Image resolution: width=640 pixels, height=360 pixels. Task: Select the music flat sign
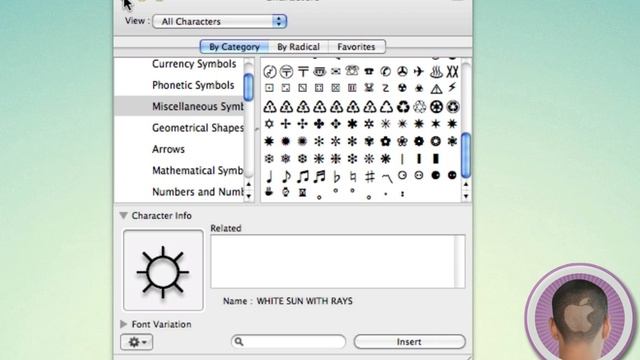pos(336,177)
